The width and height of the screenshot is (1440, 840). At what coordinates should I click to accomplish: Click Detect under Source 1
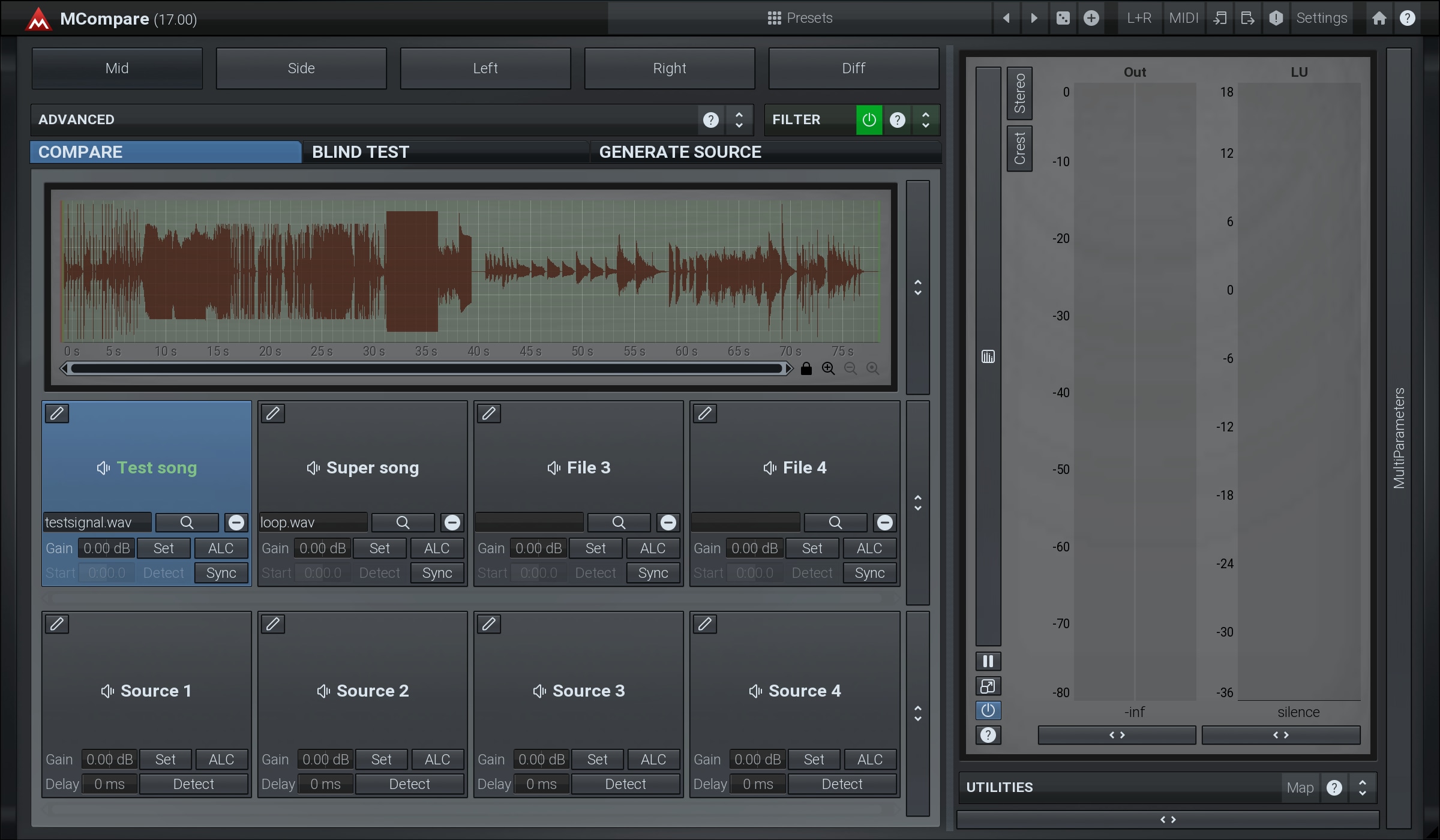point(193,784)
